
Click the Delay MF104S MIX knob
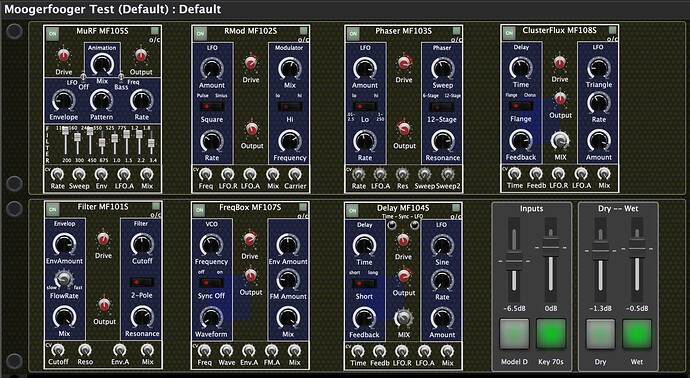404,318
